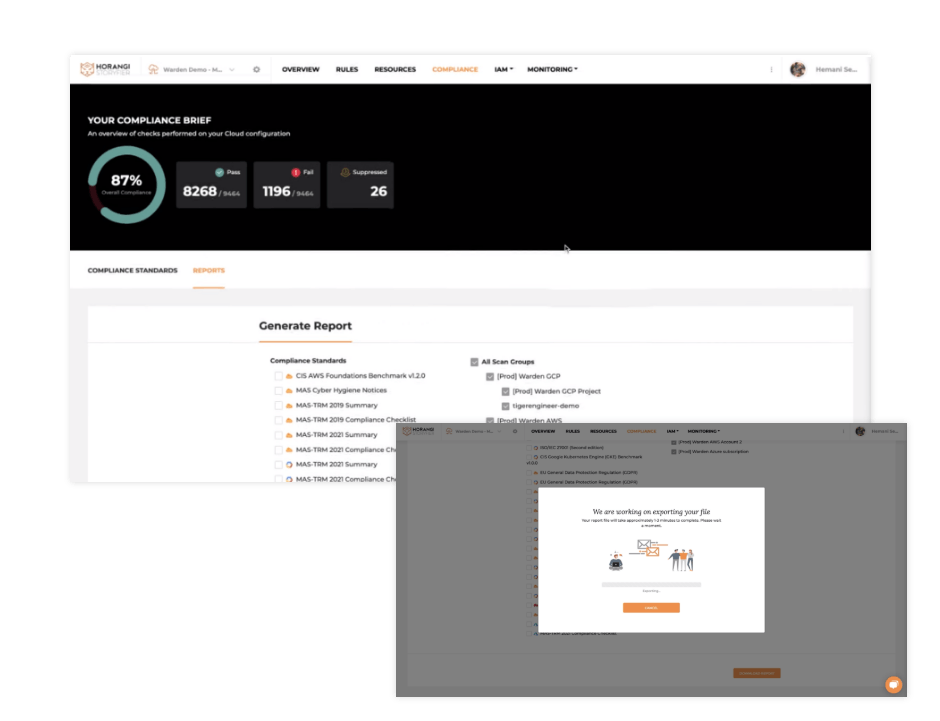Screen dimensions: 940x721
Task: Open the orange chat bubble widget
Action: 893,684
